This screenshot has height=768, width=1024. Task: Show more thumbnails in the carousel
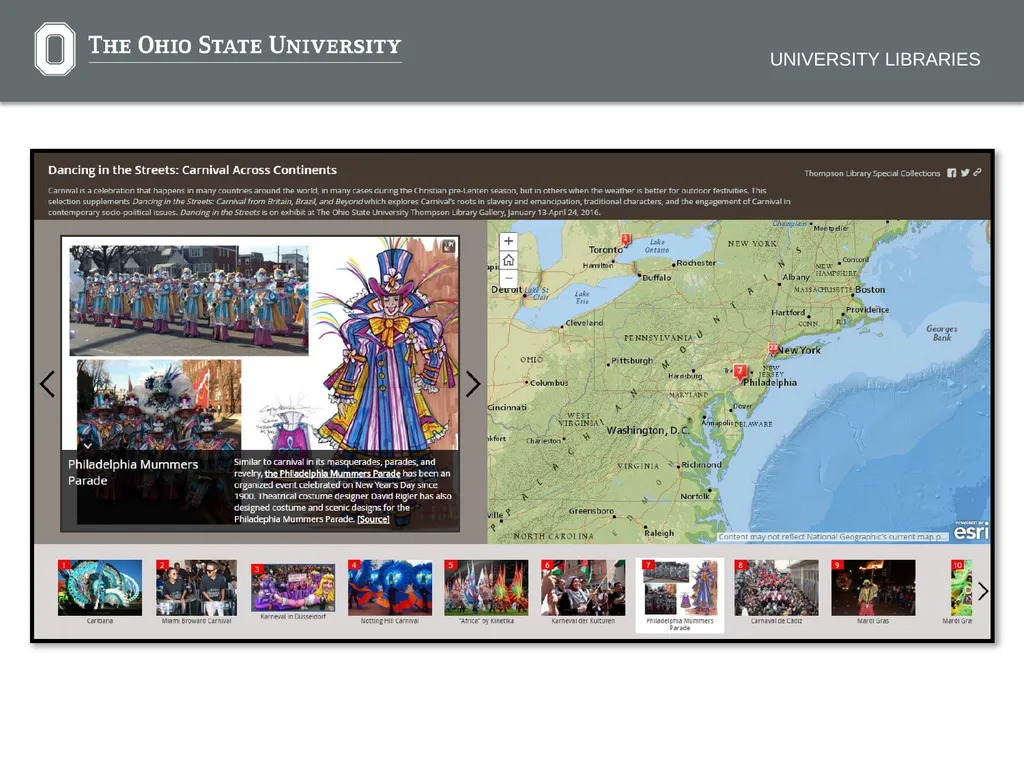983,592
